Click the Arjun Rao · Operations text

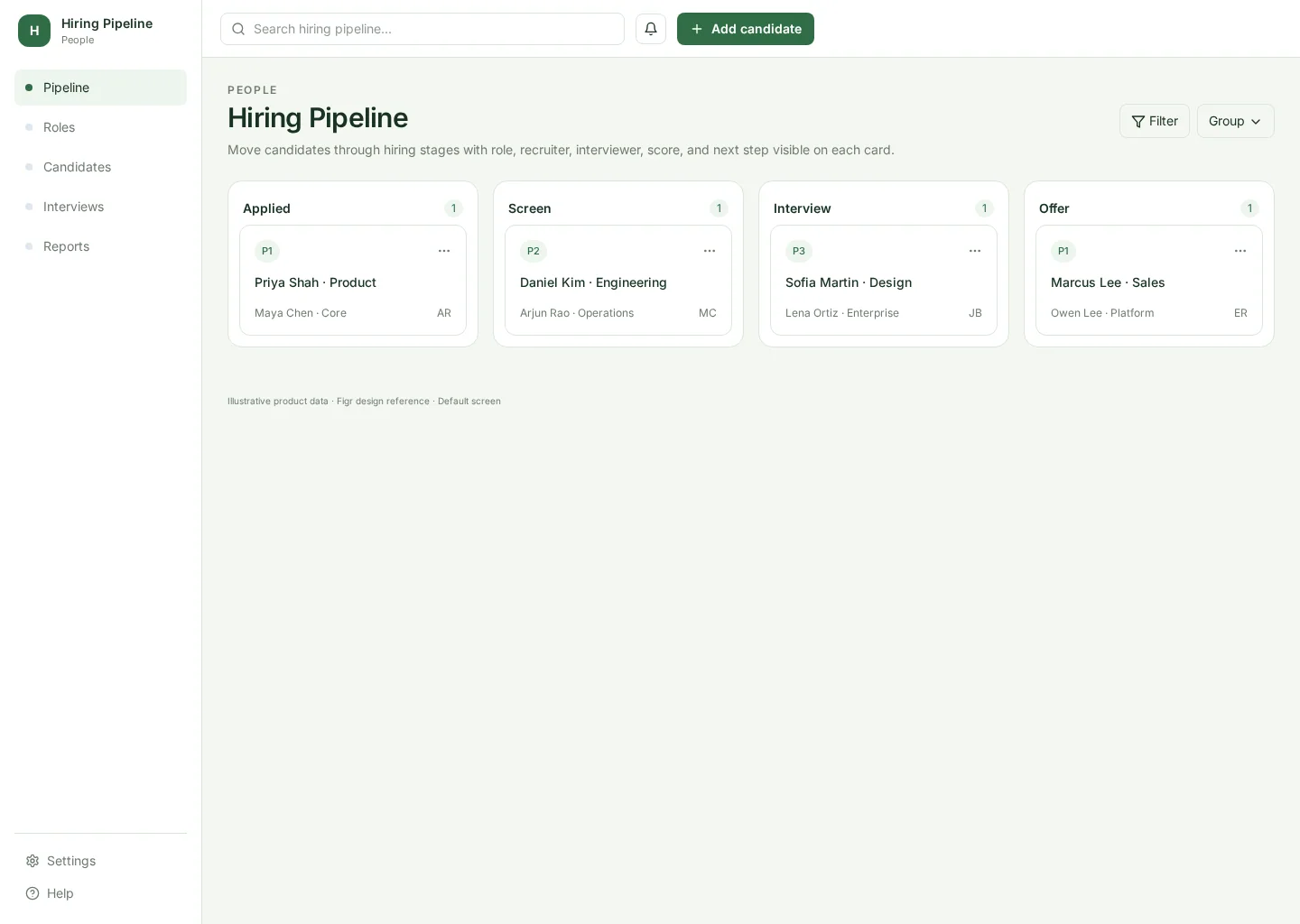coord(577,313)
